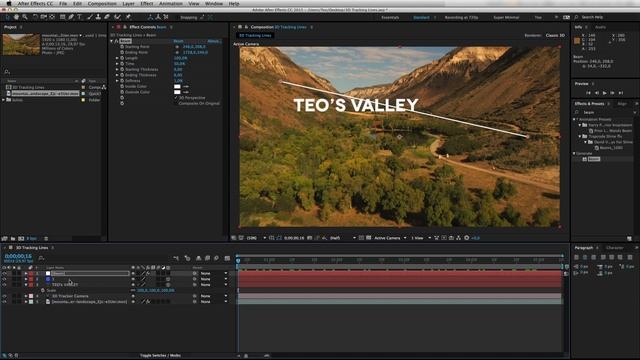Open the 1 View layout dropdown
Screen dimensions: 640x360
point(421,238)
